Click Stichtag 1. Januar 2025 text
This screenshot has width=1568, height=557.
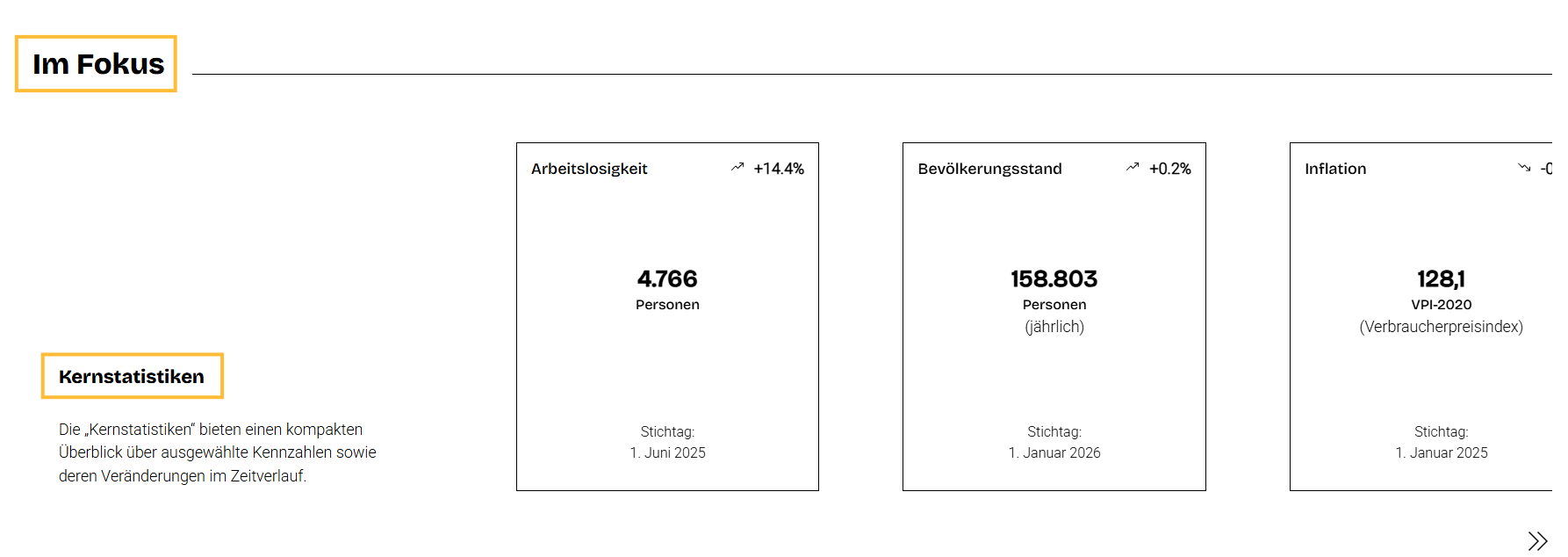click(1442, 442)
